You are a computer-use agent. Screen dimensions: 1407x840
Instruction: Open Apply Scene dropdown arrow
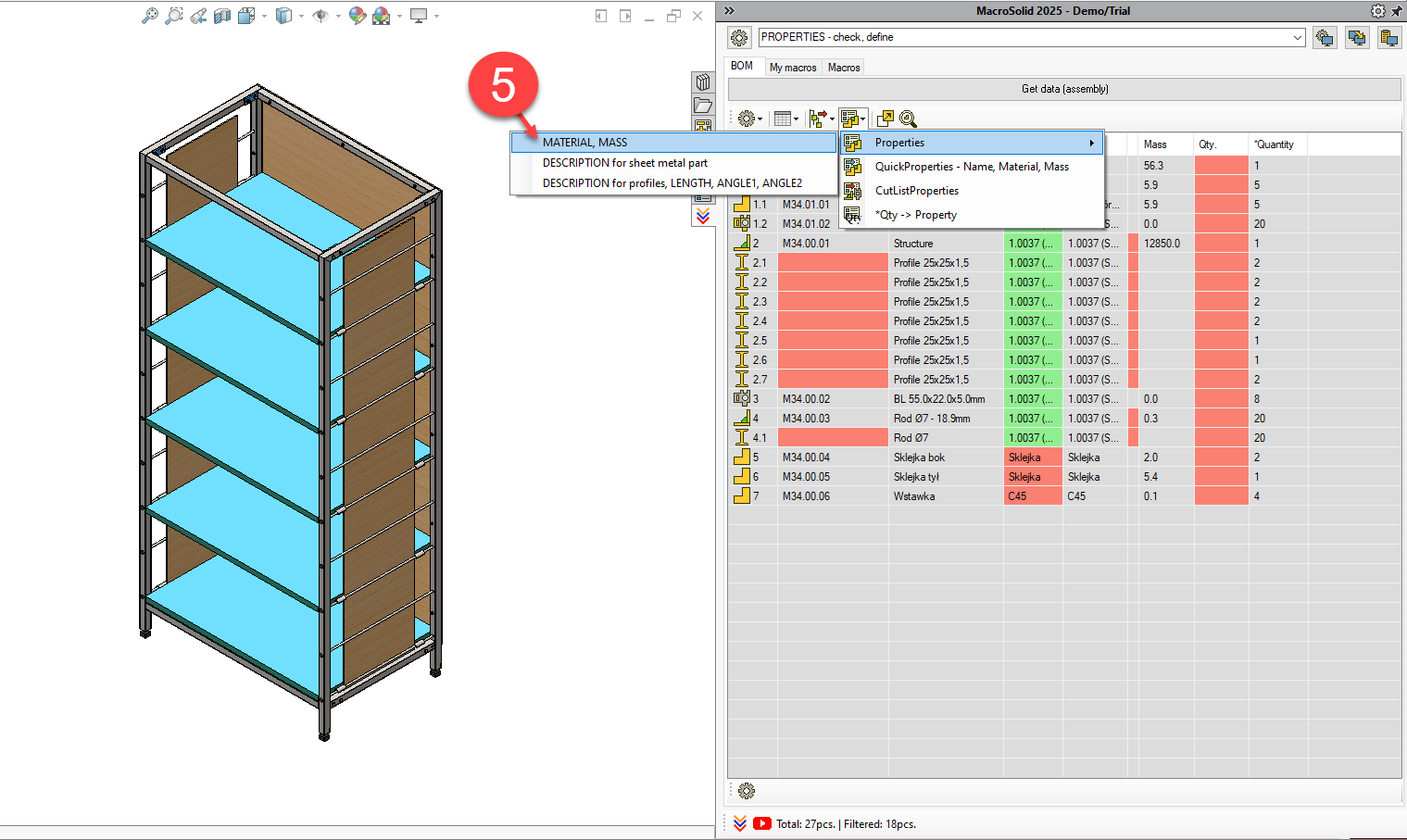[399, 16]
